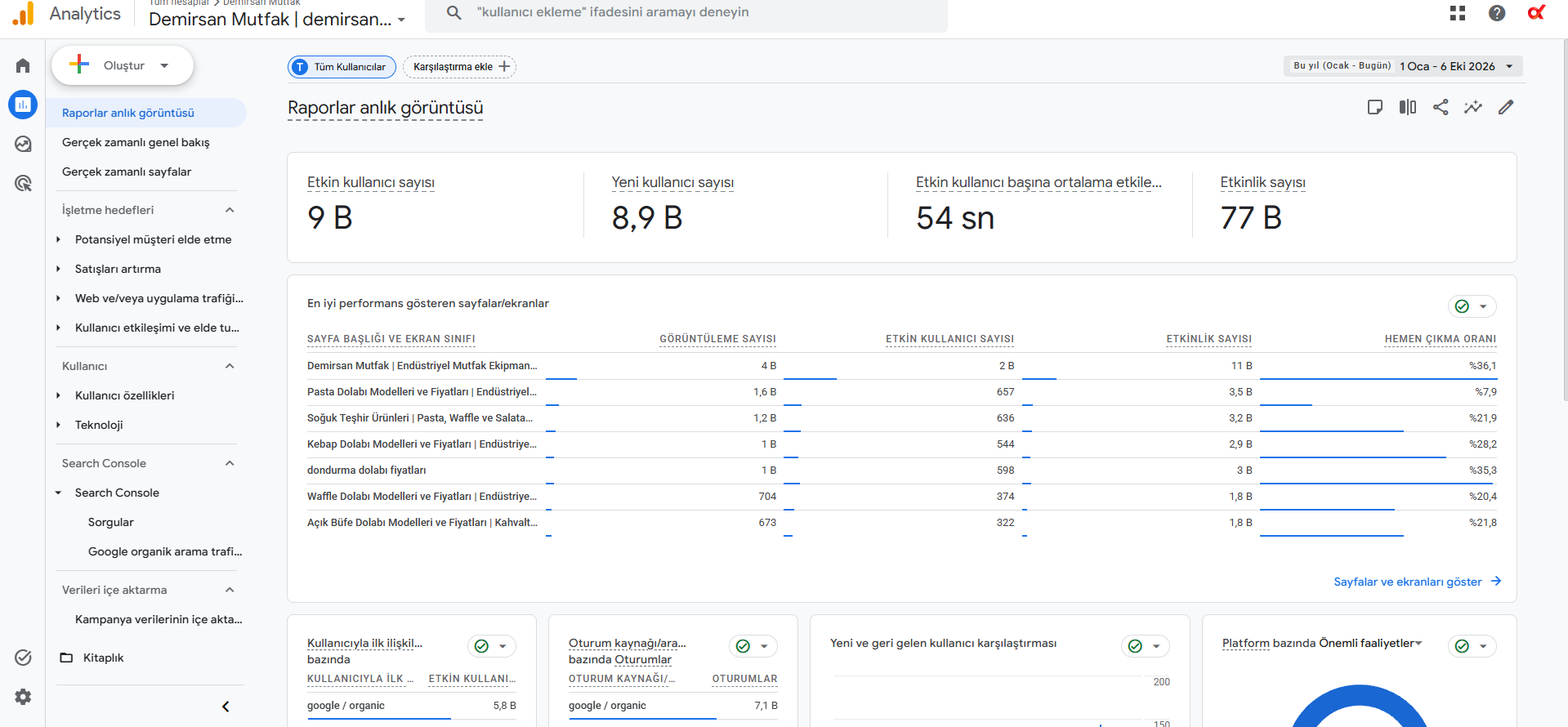This screenshot has width=1568, height=727.
Task: Click the Etkinlik sayısı metric label
Action: pyautogui.click(x=1262, y=182)
